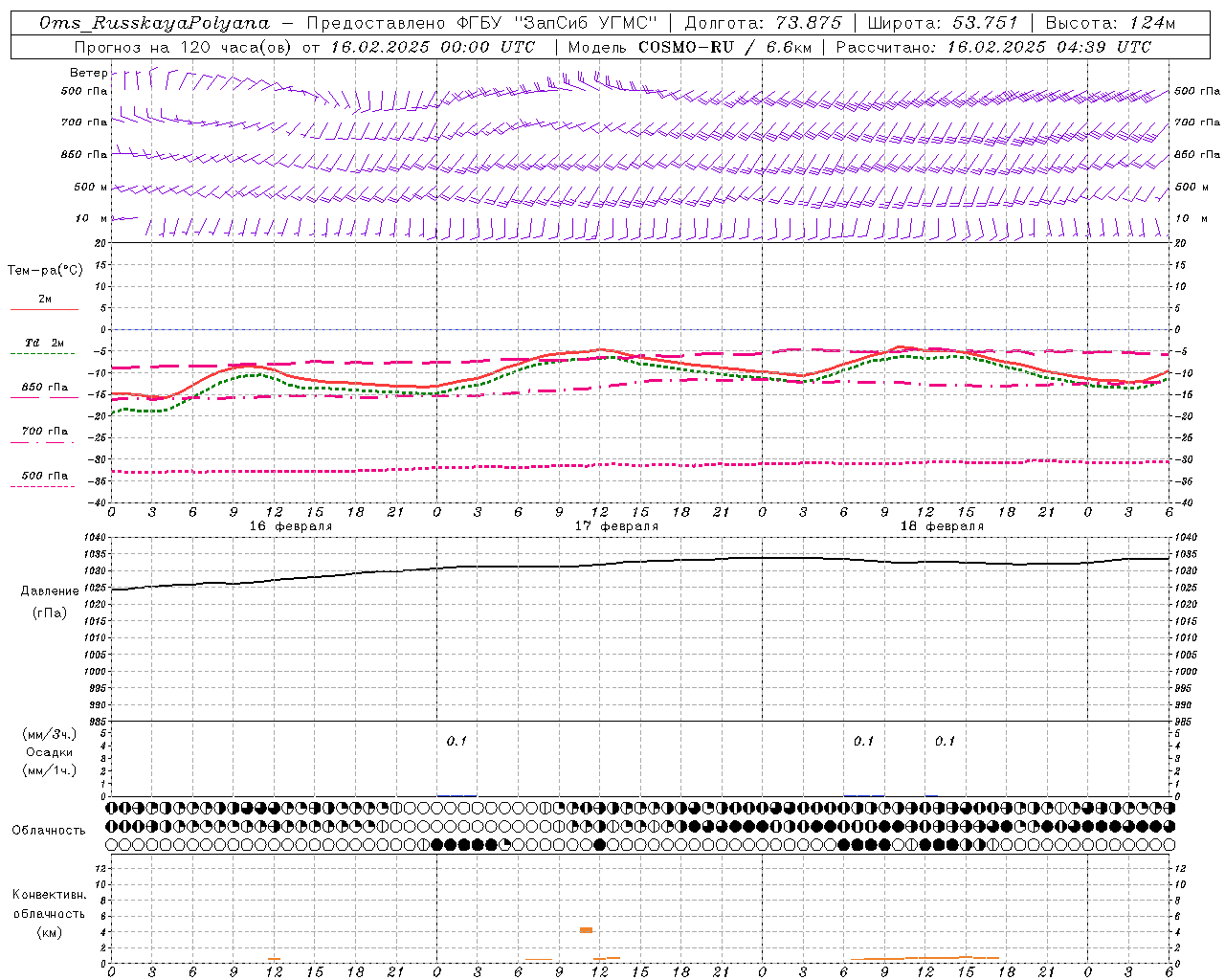Click the station name Oms_RusskayaPolyana
The height and width of the screenshot is (980, 1225).
coord(155,23)
